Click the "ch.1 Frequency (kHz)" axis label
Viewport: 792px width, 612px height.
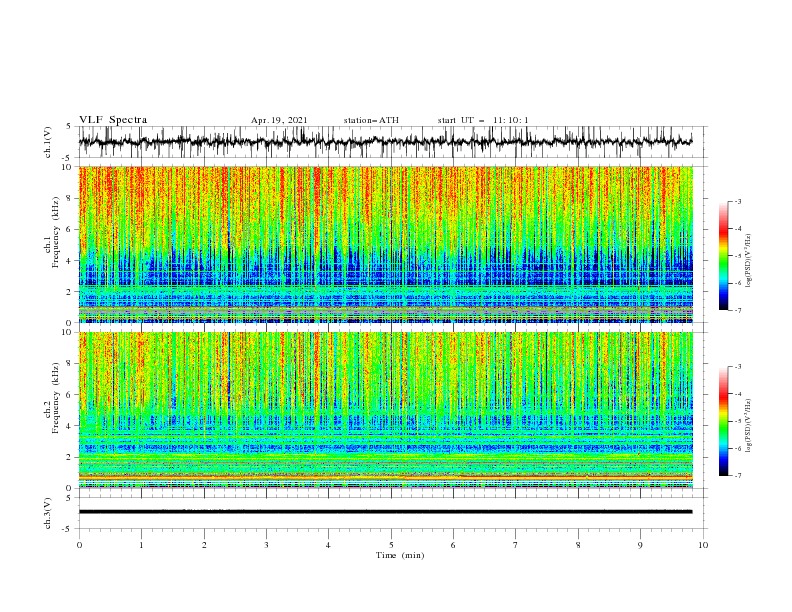[x=52, y=230]
